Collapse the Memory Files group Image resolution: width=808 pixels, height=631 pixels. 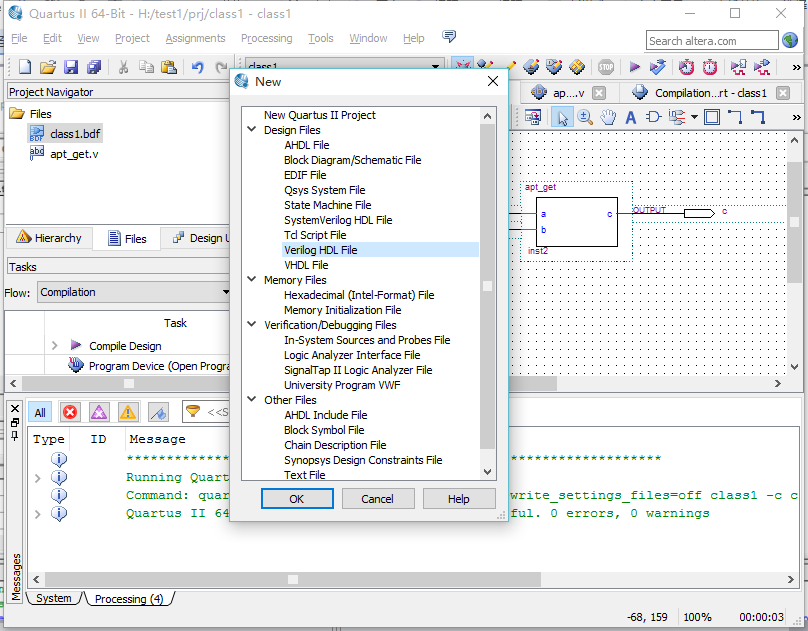pos(252,279)
